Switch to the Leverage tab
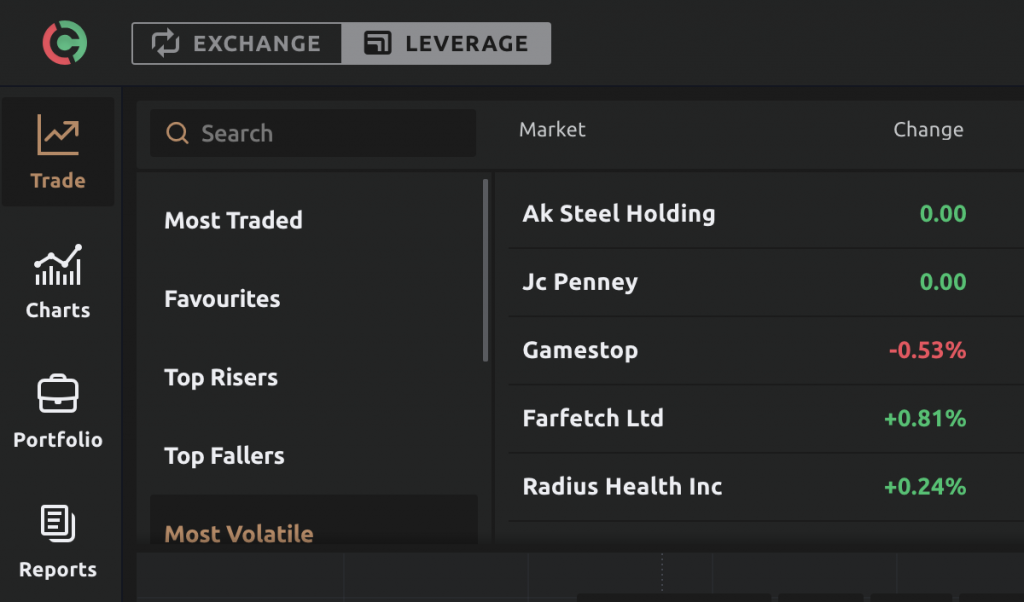The image size is (1024, 602). 446,43
